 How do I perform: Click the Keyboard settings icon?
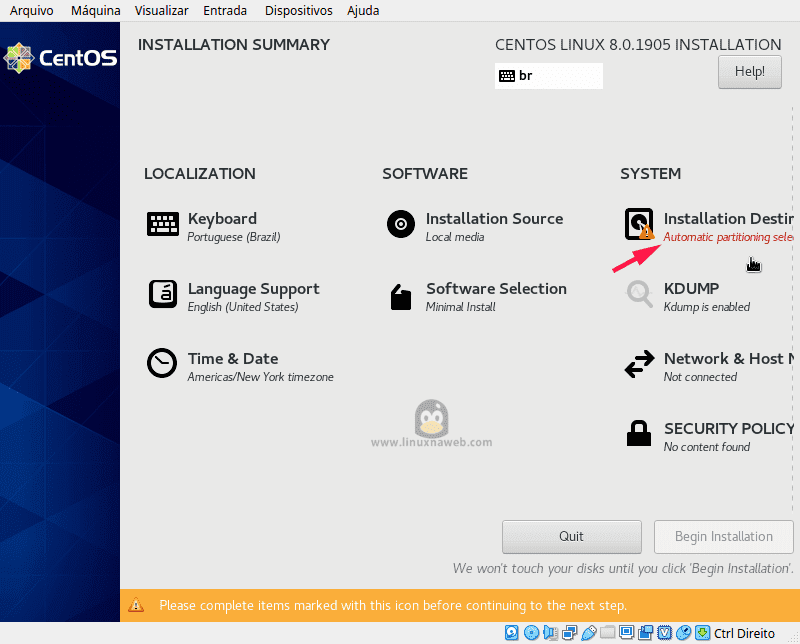pyautogui.click(x=163, y=224)
